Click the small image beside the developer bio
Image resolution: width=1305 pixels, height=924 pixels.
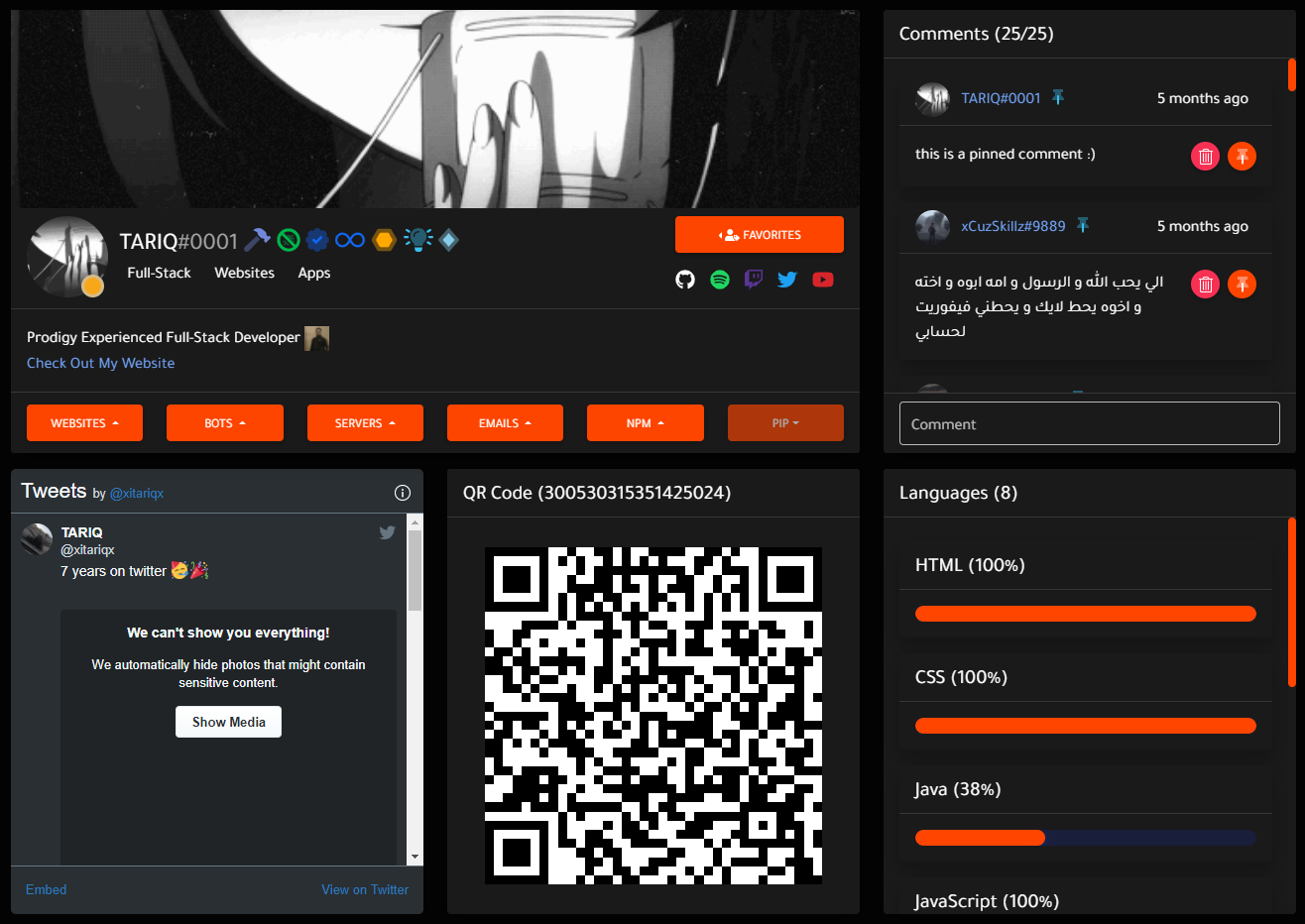pos(316,338)
